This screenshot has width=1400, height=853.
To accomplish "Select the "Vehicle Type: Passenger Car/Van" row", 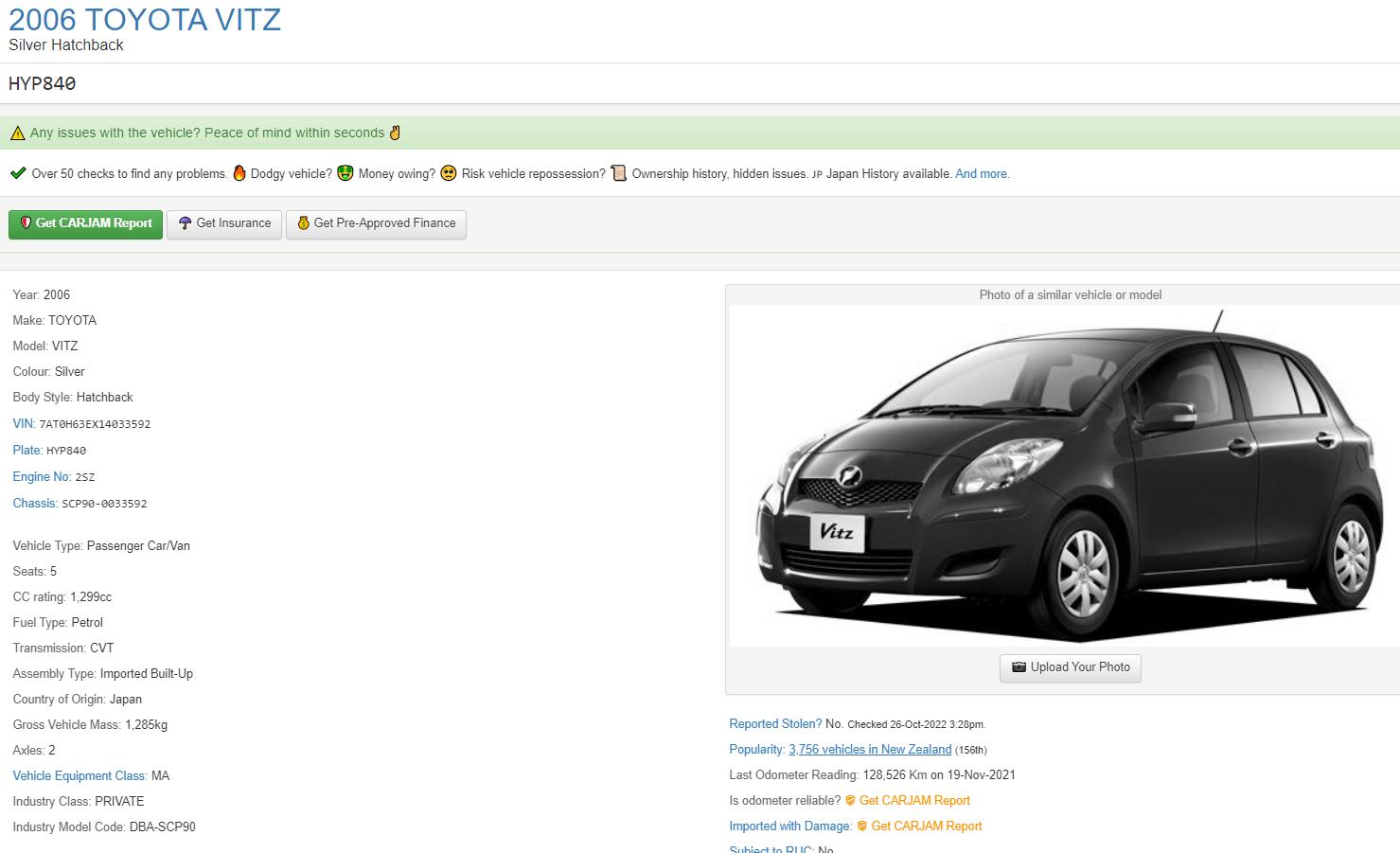I will coord(101,545).
